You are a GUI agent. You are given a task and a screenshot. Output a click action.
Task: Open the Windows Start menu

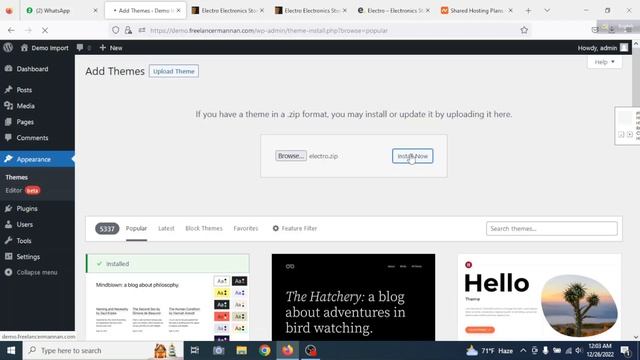[x=11, y=350]
